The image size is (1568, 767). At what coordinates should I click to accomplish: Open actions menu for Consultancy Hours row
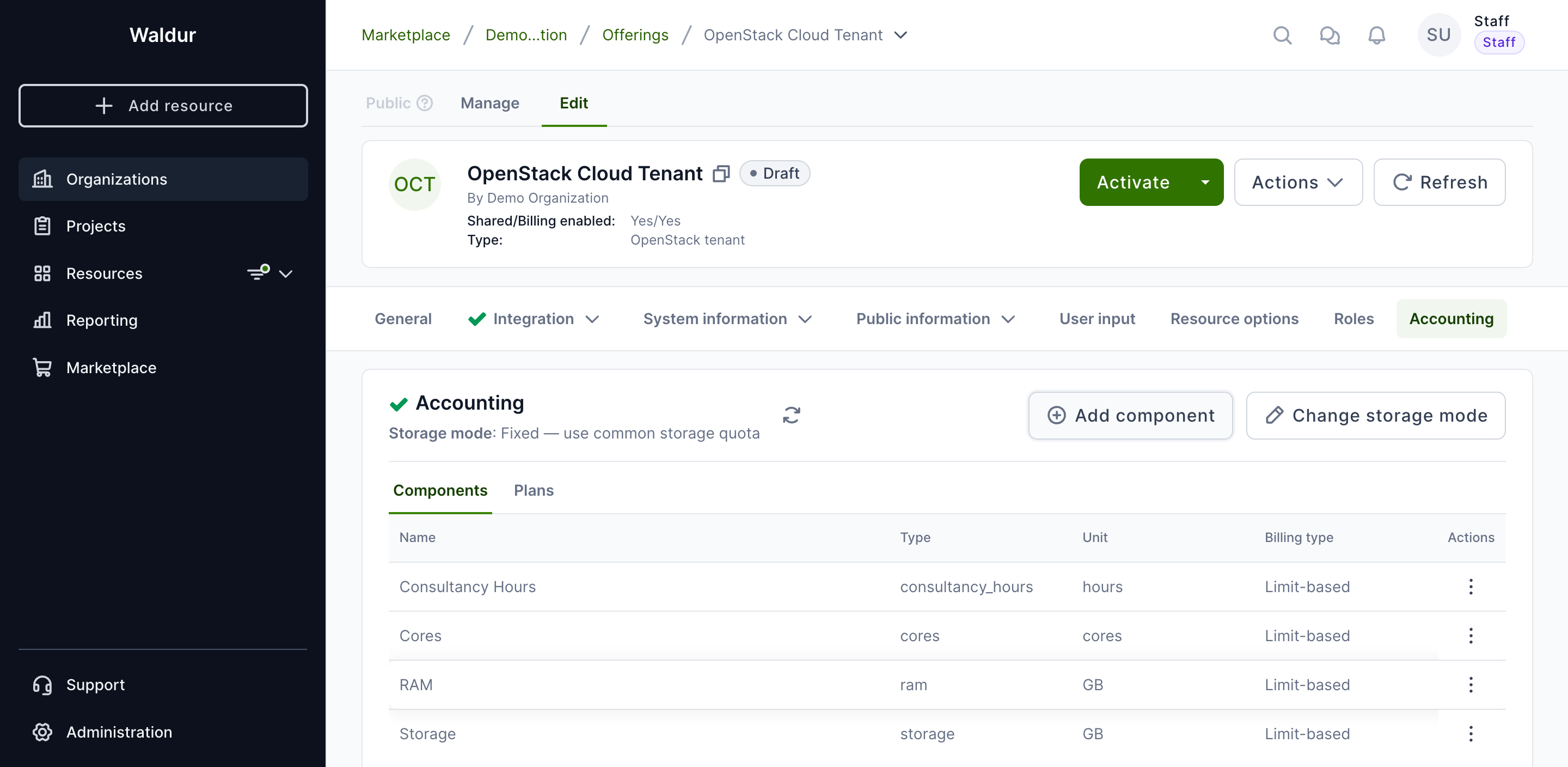(1470, 587)
